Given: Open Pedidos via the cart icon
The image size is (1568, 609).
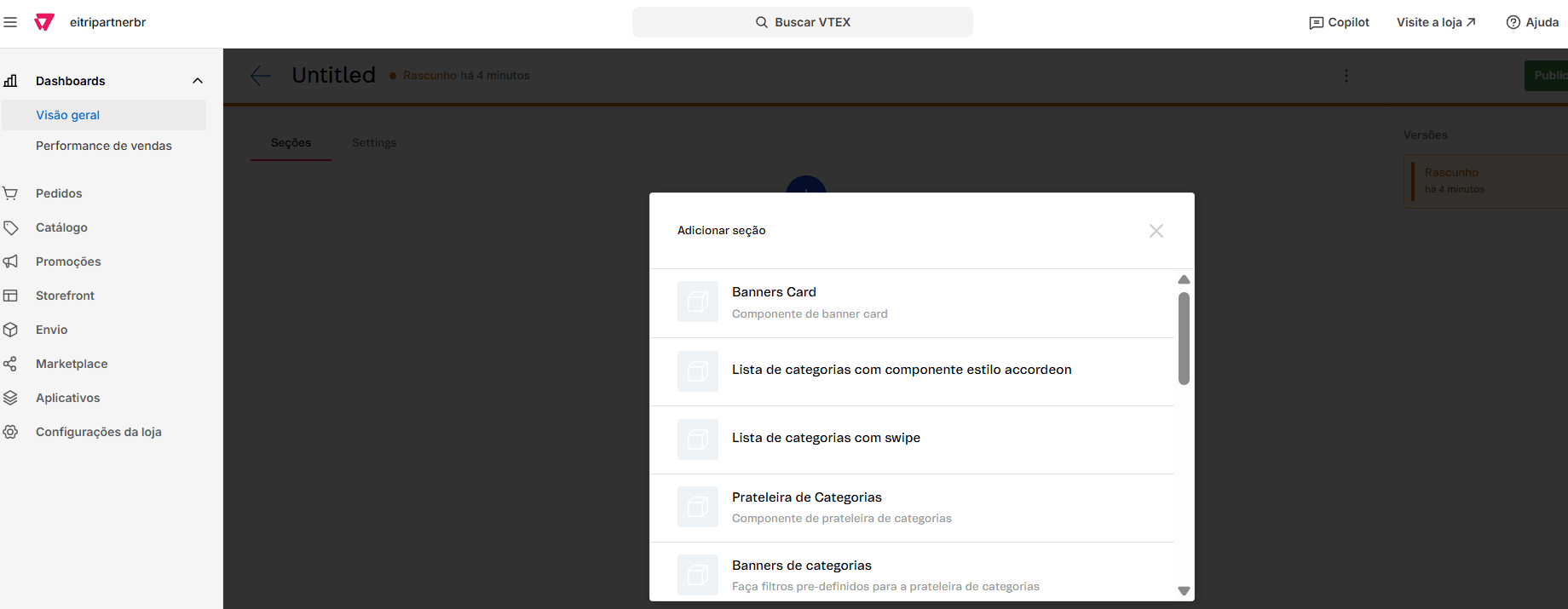Looking at the screenshot, I should coord(10,193).
